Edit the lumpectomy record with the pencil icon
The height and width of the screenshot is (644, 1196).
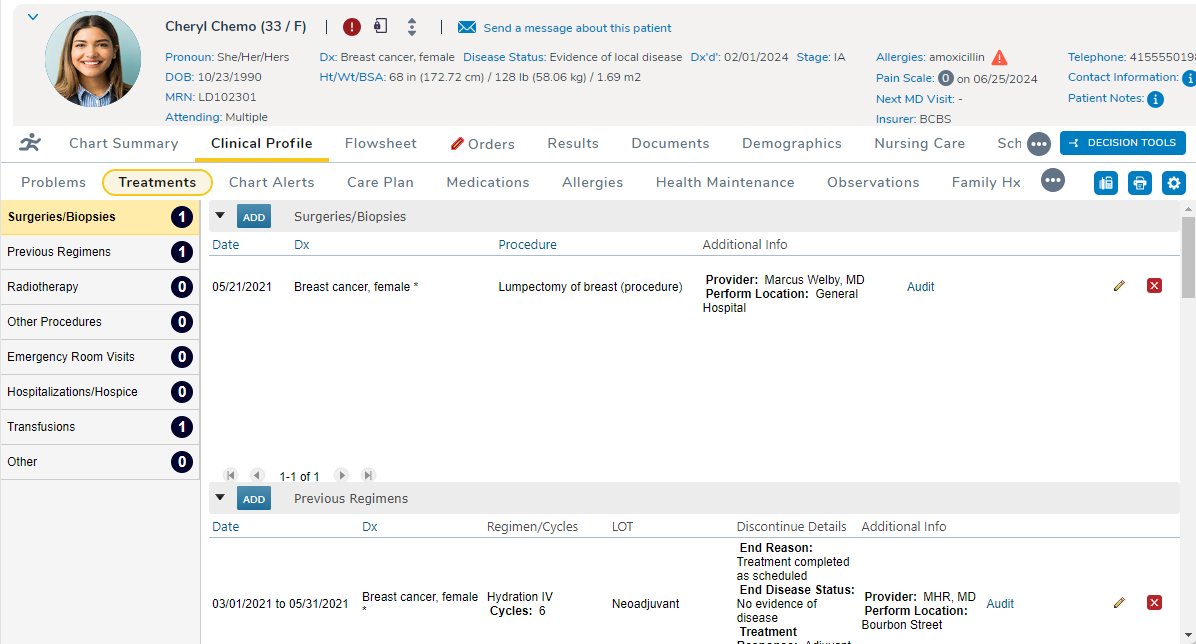click(x=1119, y=286)
